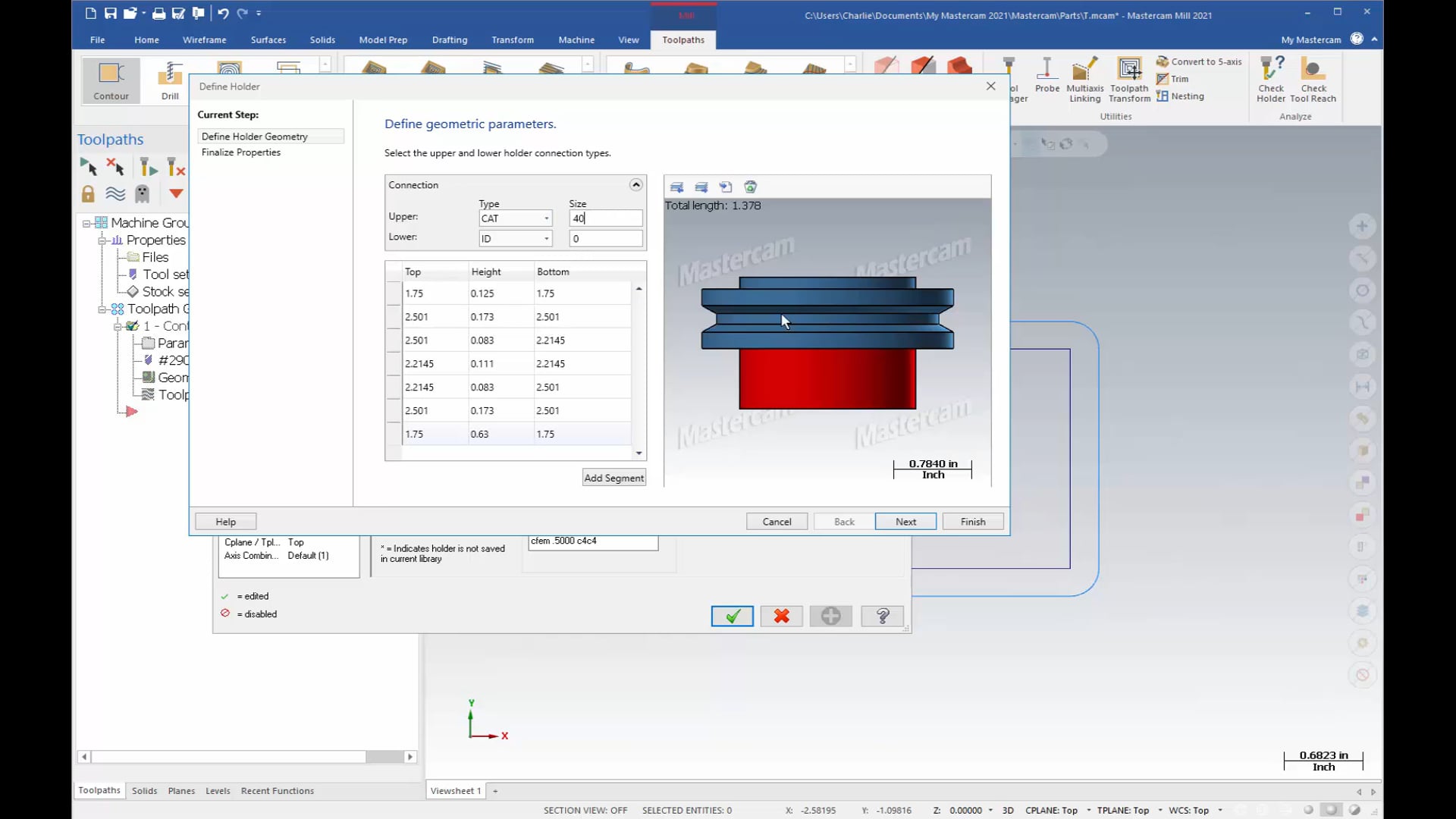
Task: Collapse the 1 - Contour operation node
Action: tap(118, 327)
